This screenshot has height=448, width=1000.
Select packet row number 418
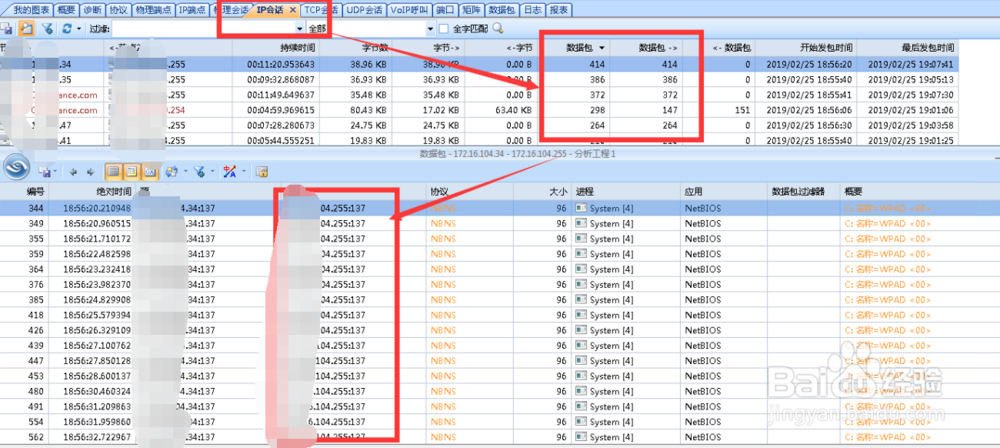(x=500, y=315)
